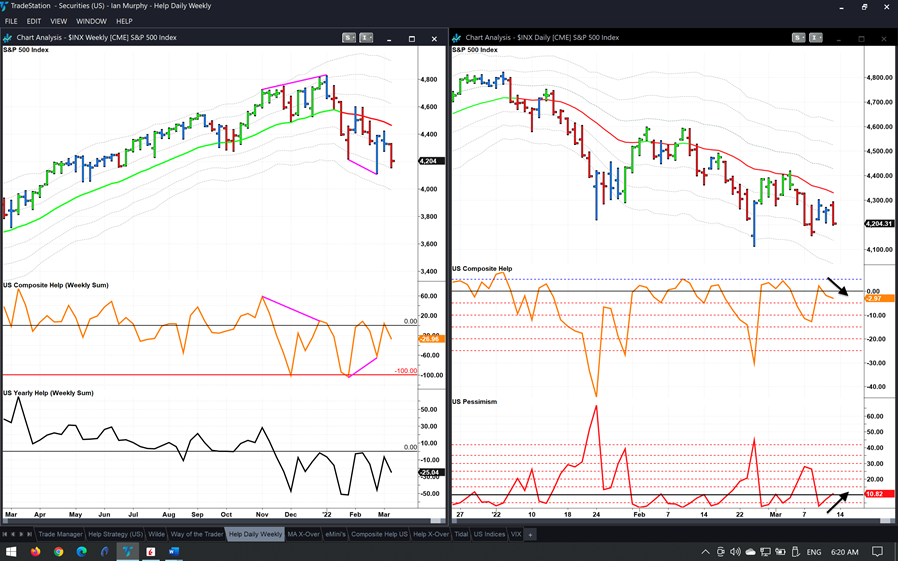
Task: Open Microsoft Word from the taskbar
Action: tap(173, 551)
